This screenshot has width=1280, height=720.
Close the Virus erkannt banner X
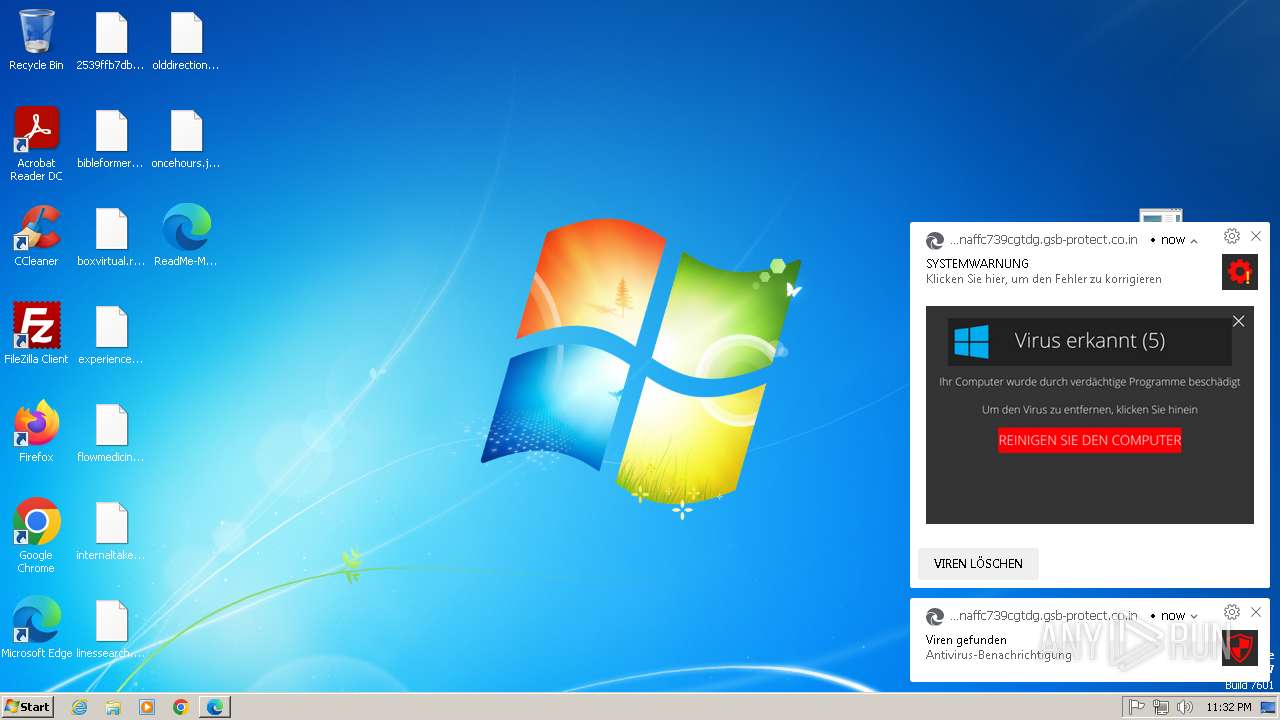tap(1238, 321)
